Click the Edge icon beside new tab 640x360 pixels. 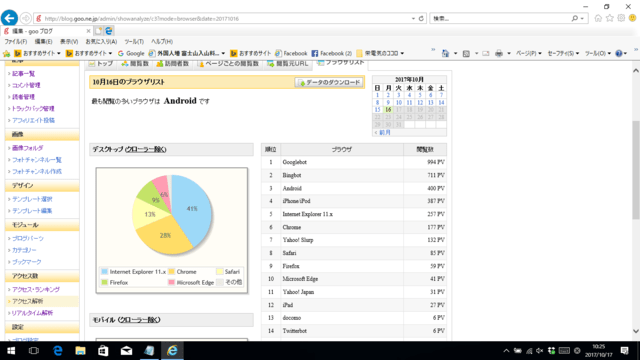(109, 31)
